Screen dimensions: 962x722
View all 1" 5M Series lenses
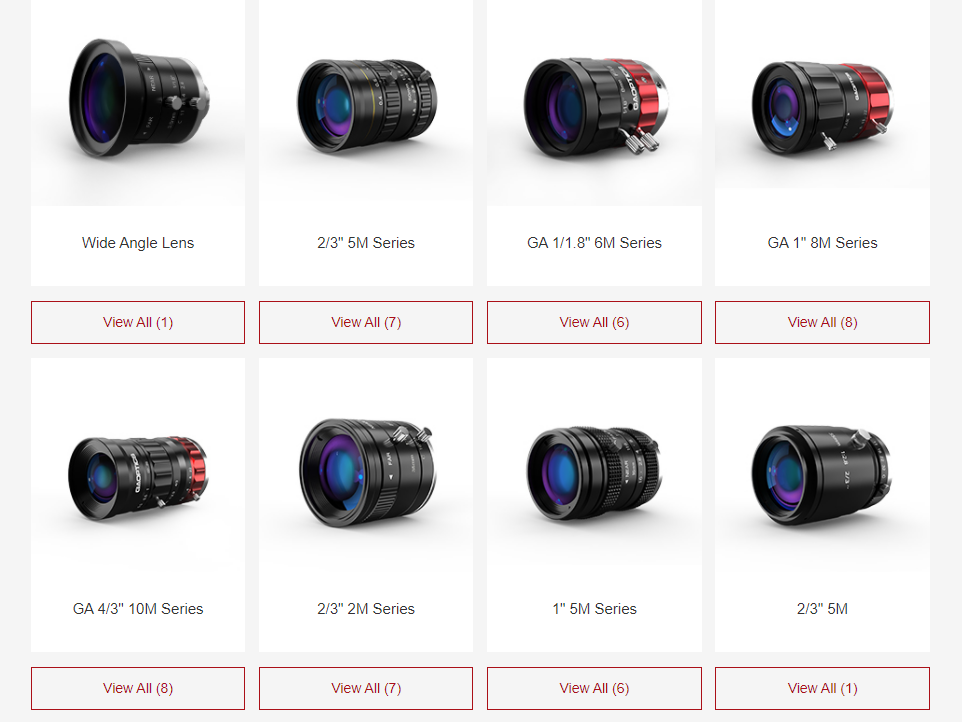[x=595, y=688]
